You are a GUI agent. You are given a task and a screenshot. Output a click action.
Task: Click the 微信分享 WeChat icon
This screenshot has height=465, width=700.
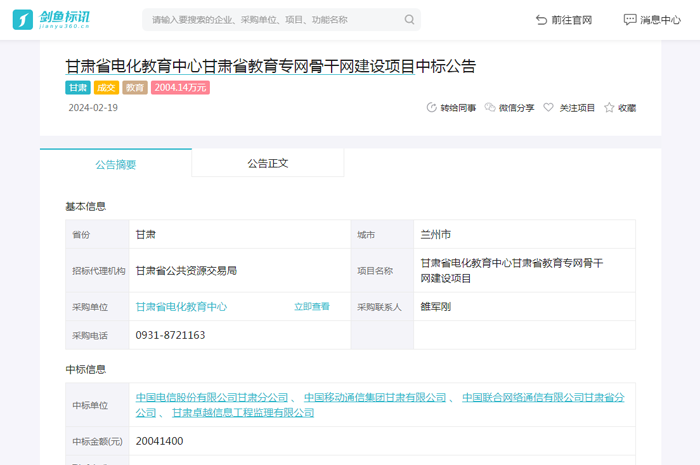(x=490, y=108)
